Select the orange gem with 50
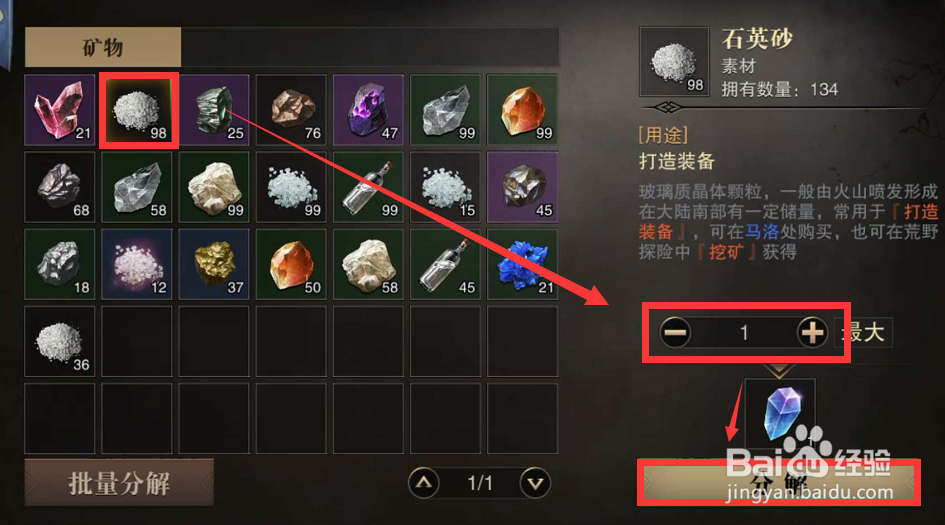 point(291,264)
